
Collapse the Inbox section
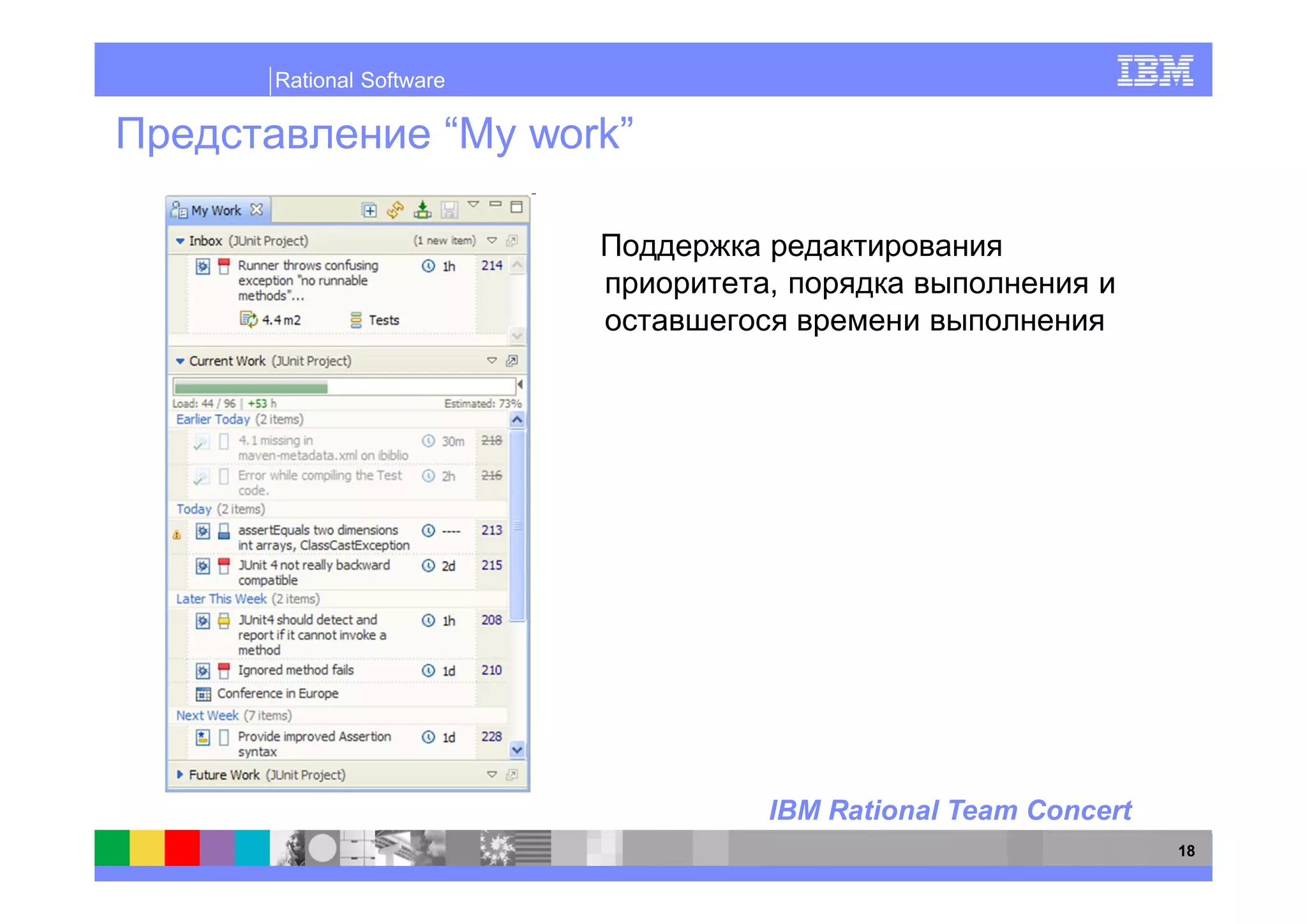(x=180, y=241)
